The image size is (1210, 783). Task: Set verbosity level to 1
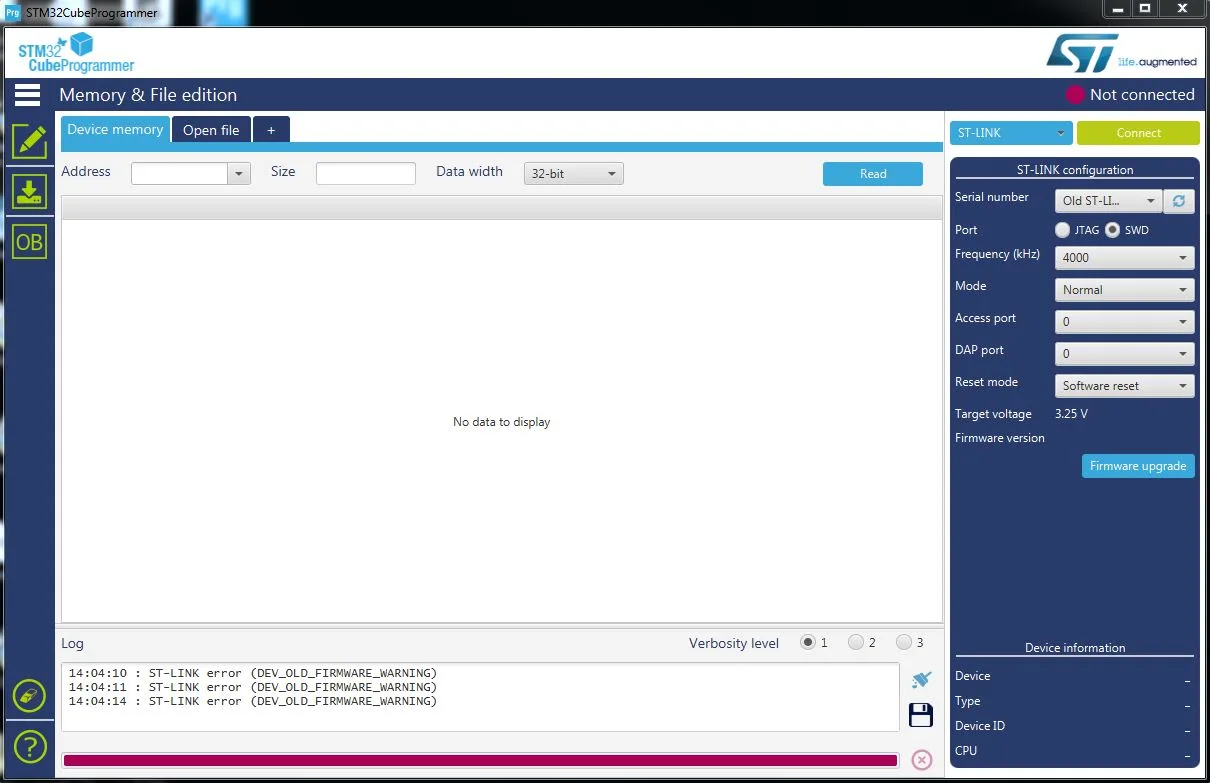coord(808,642)
